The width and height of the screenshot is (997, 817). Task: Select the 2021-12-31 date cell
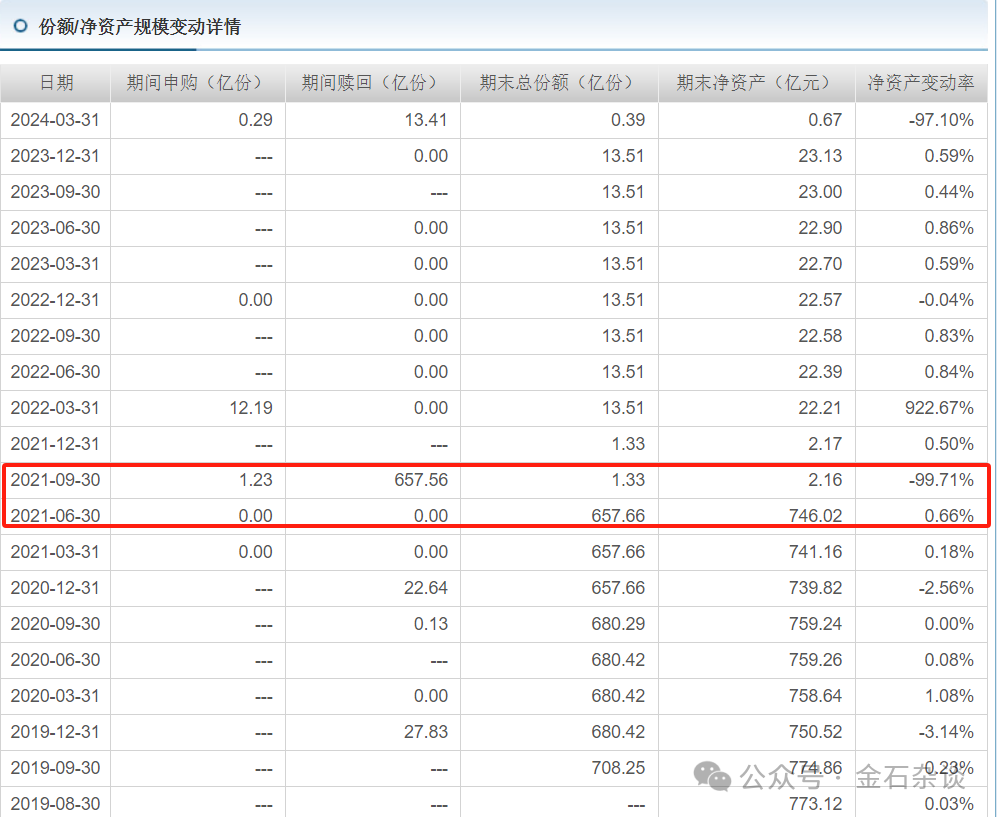coord(55,444)
